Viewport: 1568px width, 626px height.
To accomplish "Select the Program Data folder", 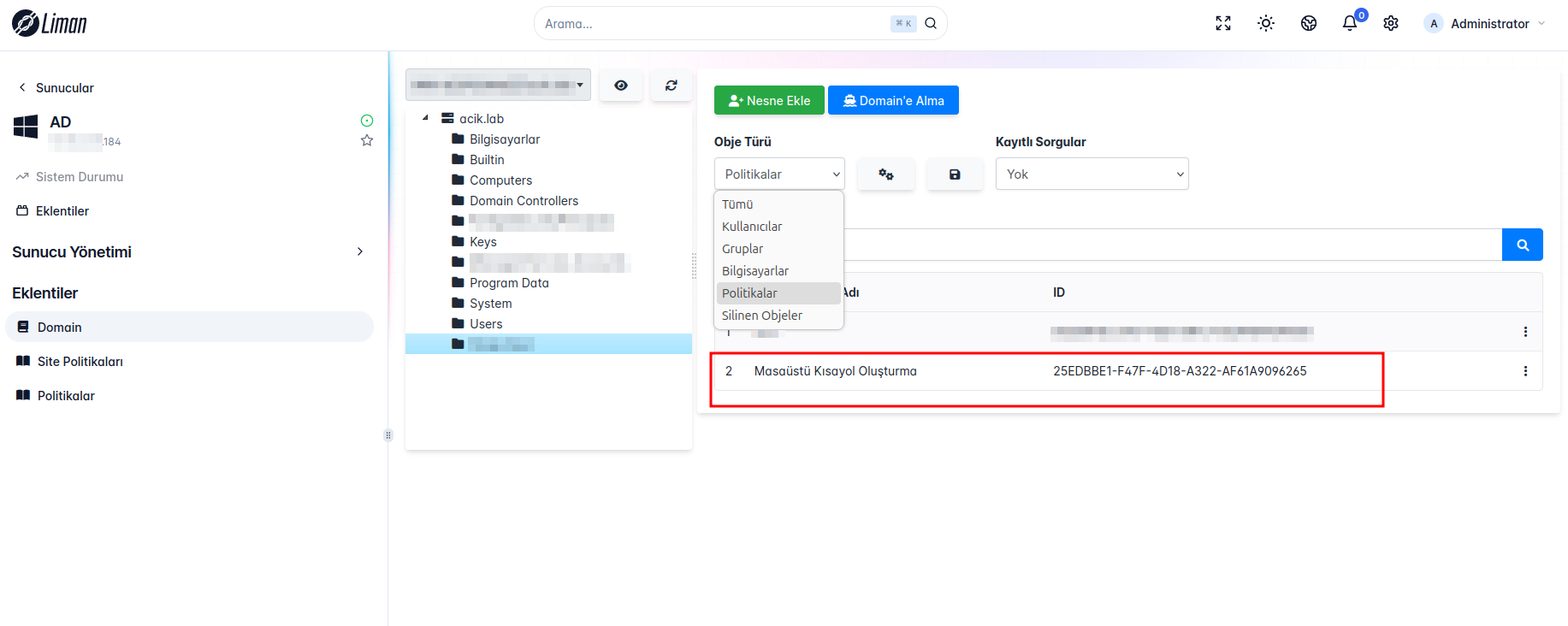I will [509, 282].
